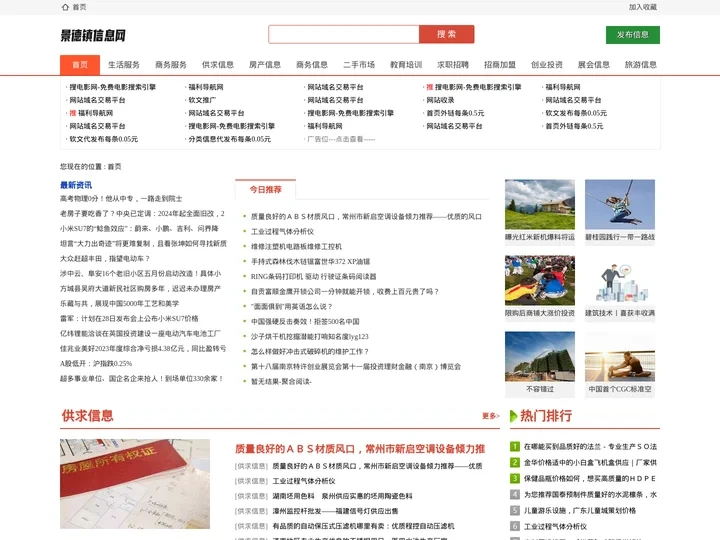Open the 教育培训 navigation item
720x540 pixels.
coord(406,65)
